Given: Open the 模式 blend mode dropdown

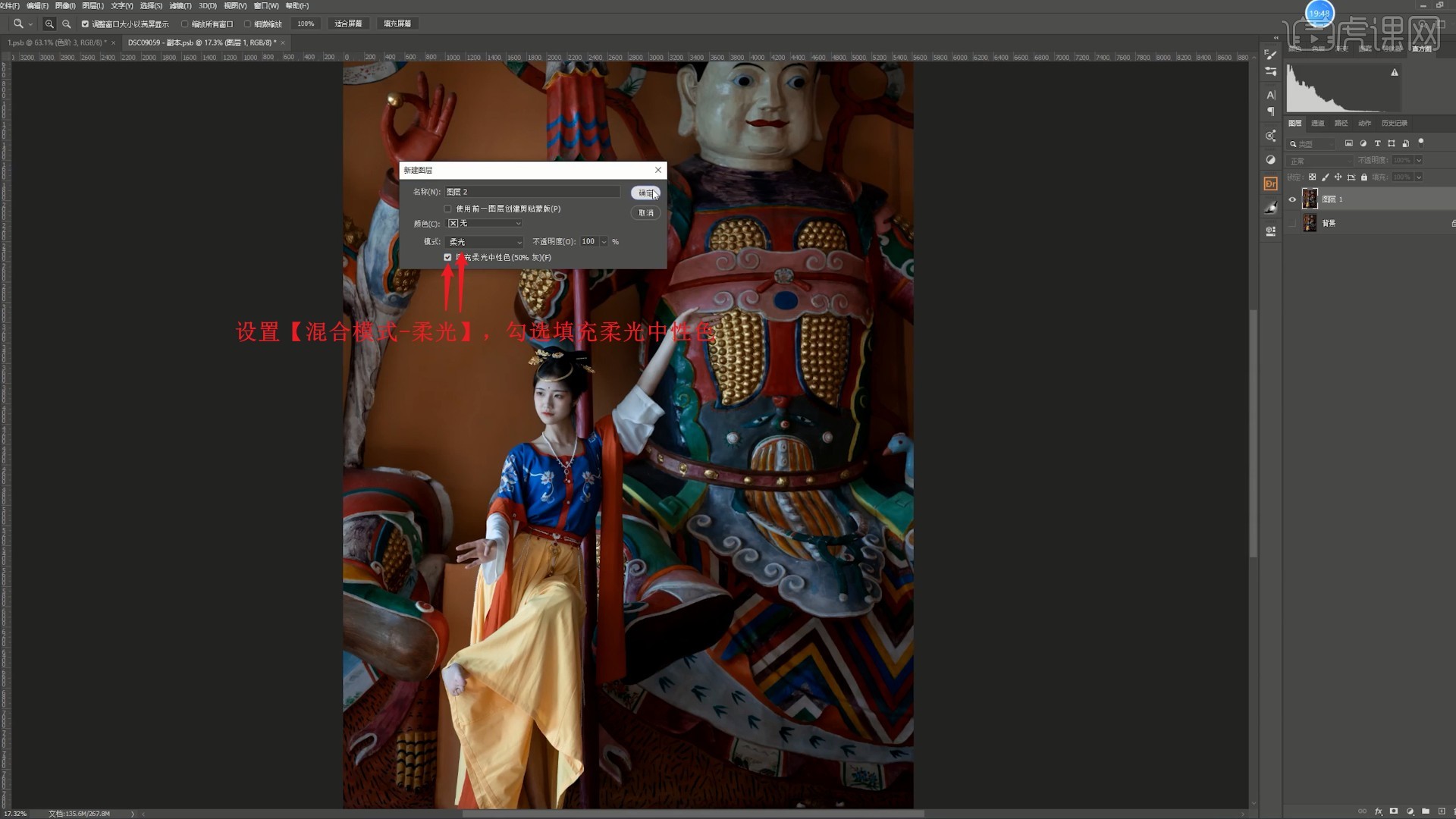Looking at the screenshot, I should click(x=484, y=242).
